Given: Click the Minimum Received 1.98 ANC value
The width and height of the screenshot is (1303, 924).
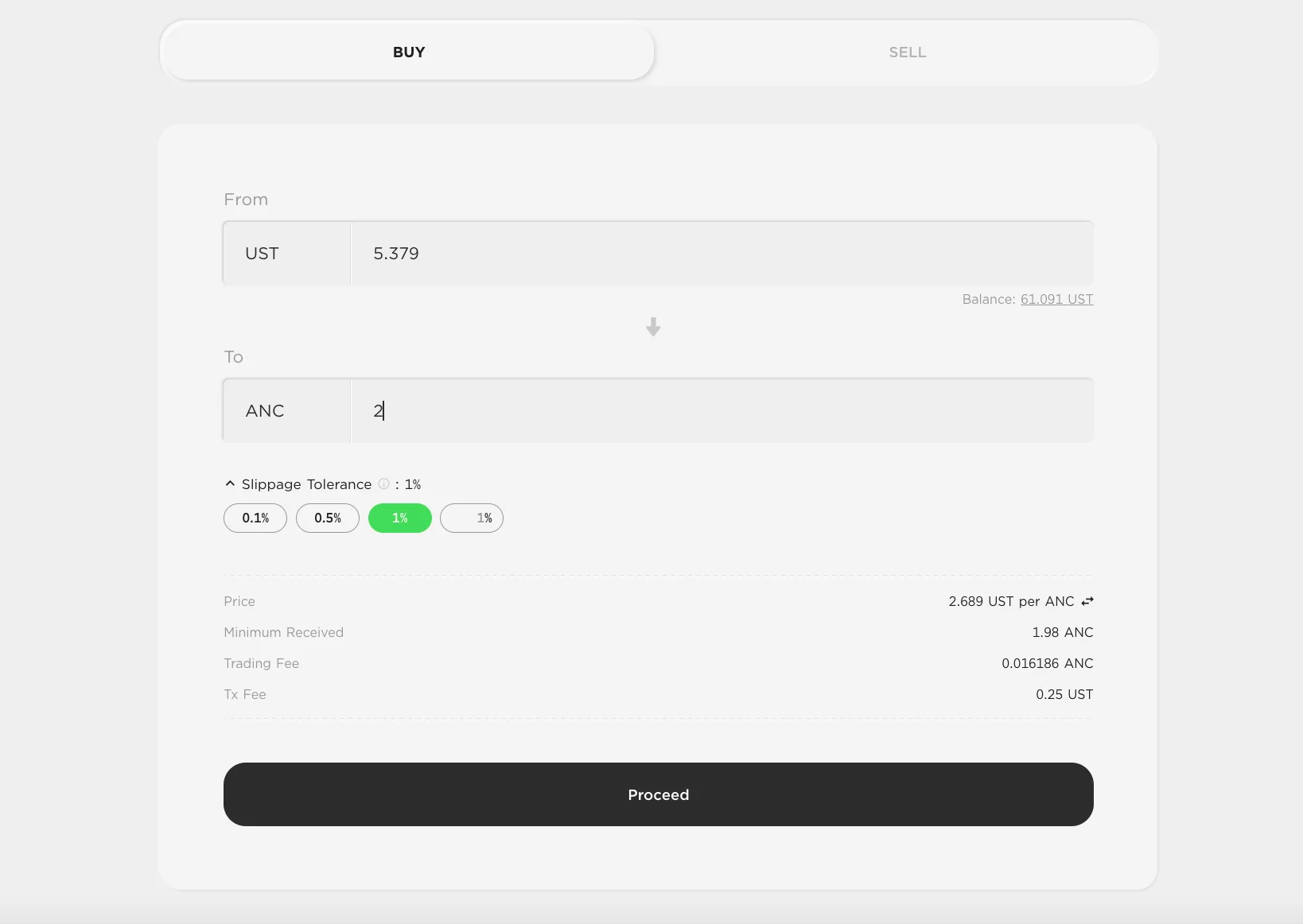Looking at the screenshot, I should click(1063, 632).
